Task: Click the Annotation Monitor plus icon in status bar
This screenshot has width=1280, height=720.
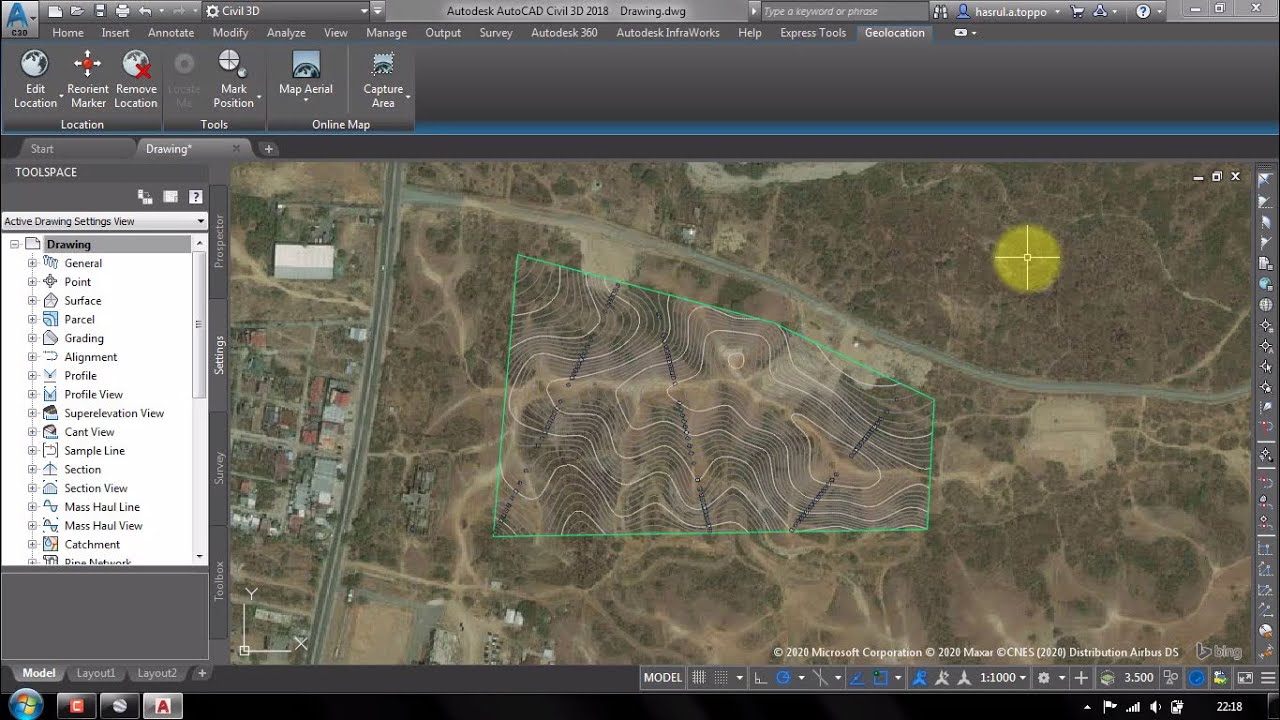Action: (1081, 677)
